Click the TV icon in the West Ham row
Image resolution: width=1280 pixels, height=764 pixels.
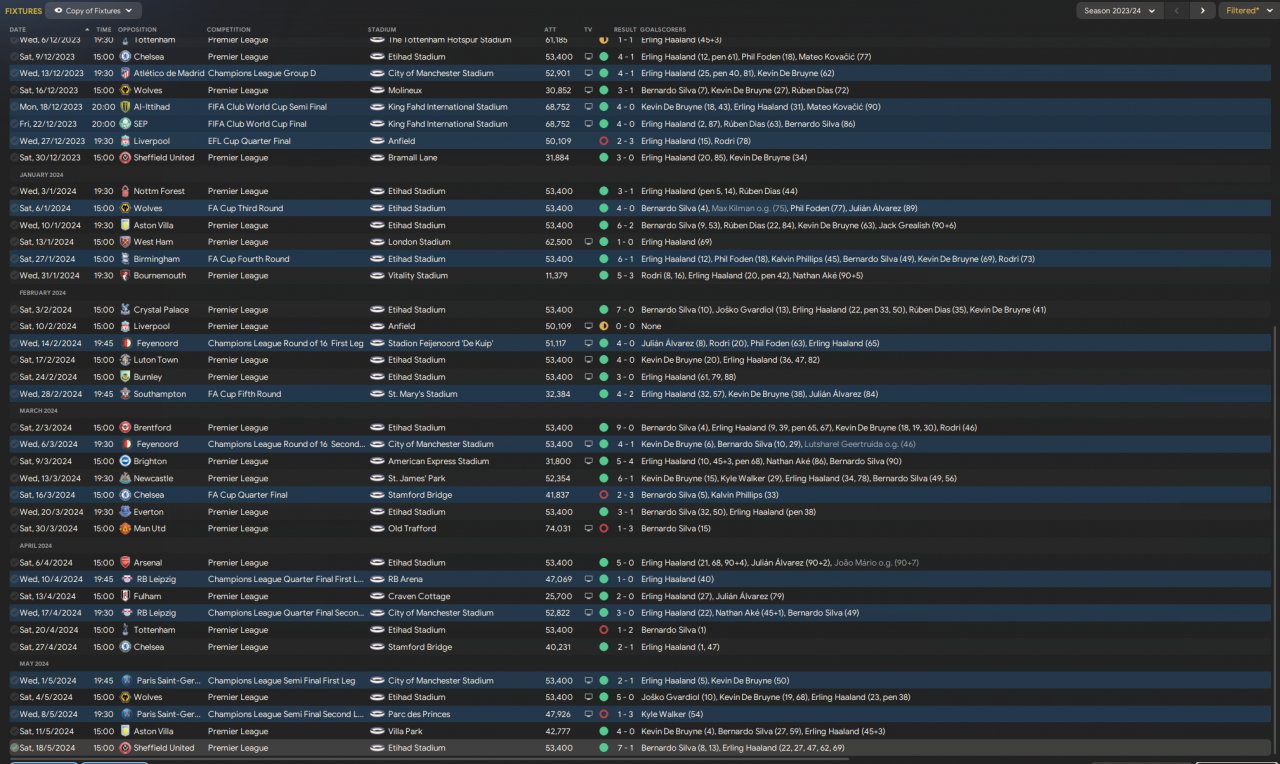[x=589, y=242]
